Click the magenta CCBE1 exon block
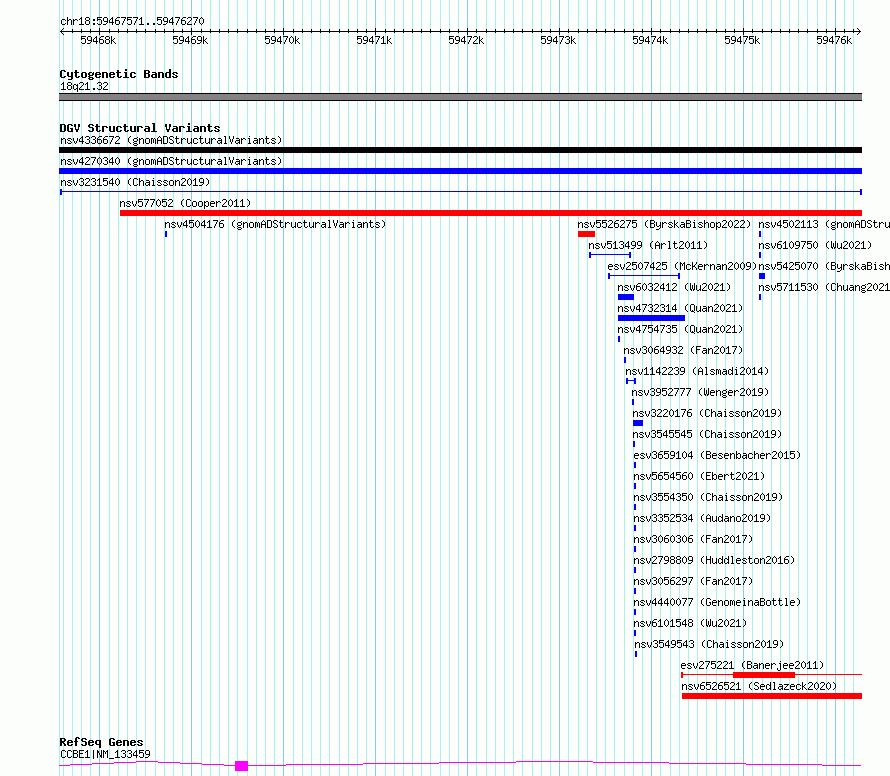This screenshot has height=776, width=890. tap(241, 766)
